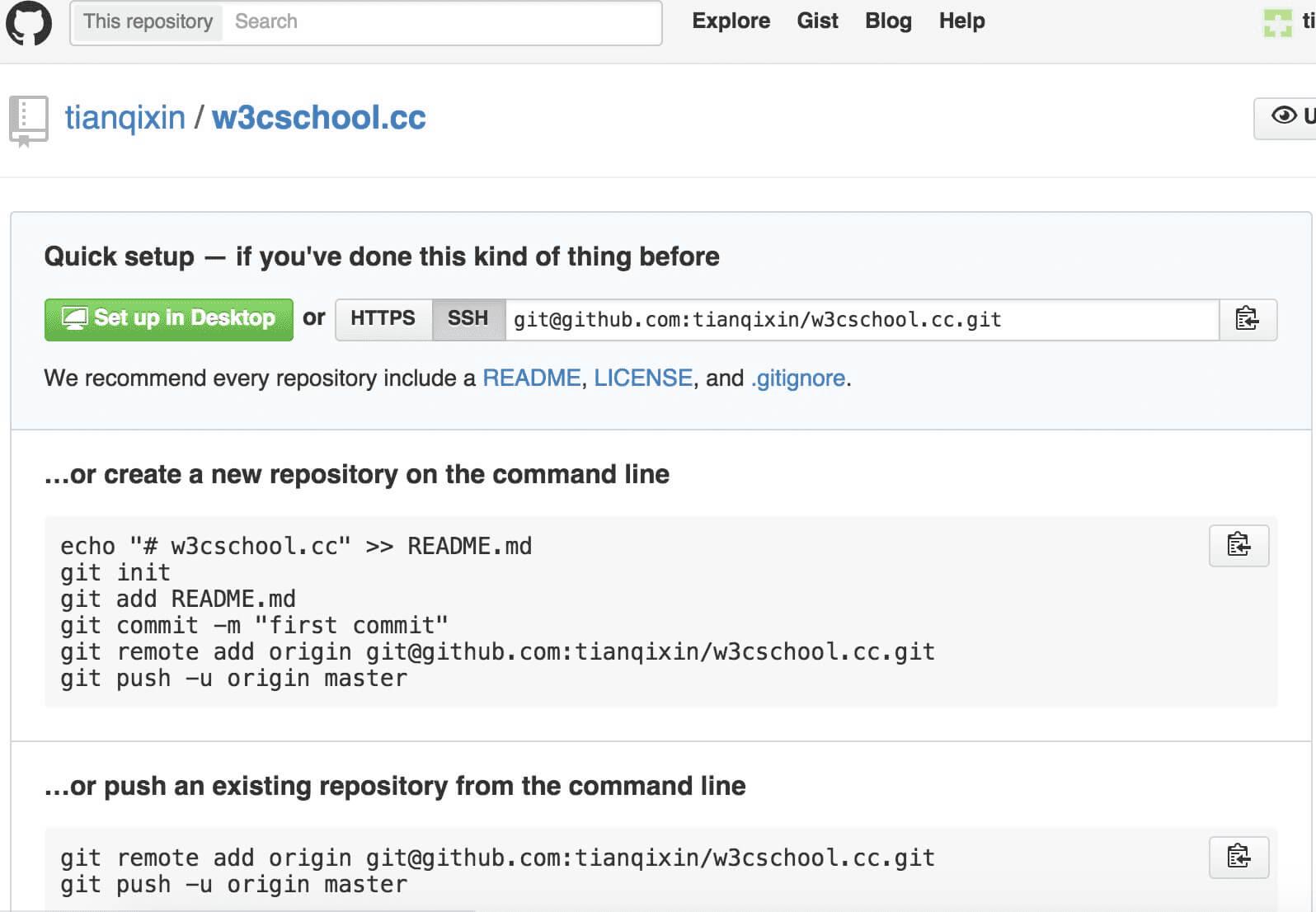Select the SSH protocol option
This screenshot has width=1316, height=912.
468,319
